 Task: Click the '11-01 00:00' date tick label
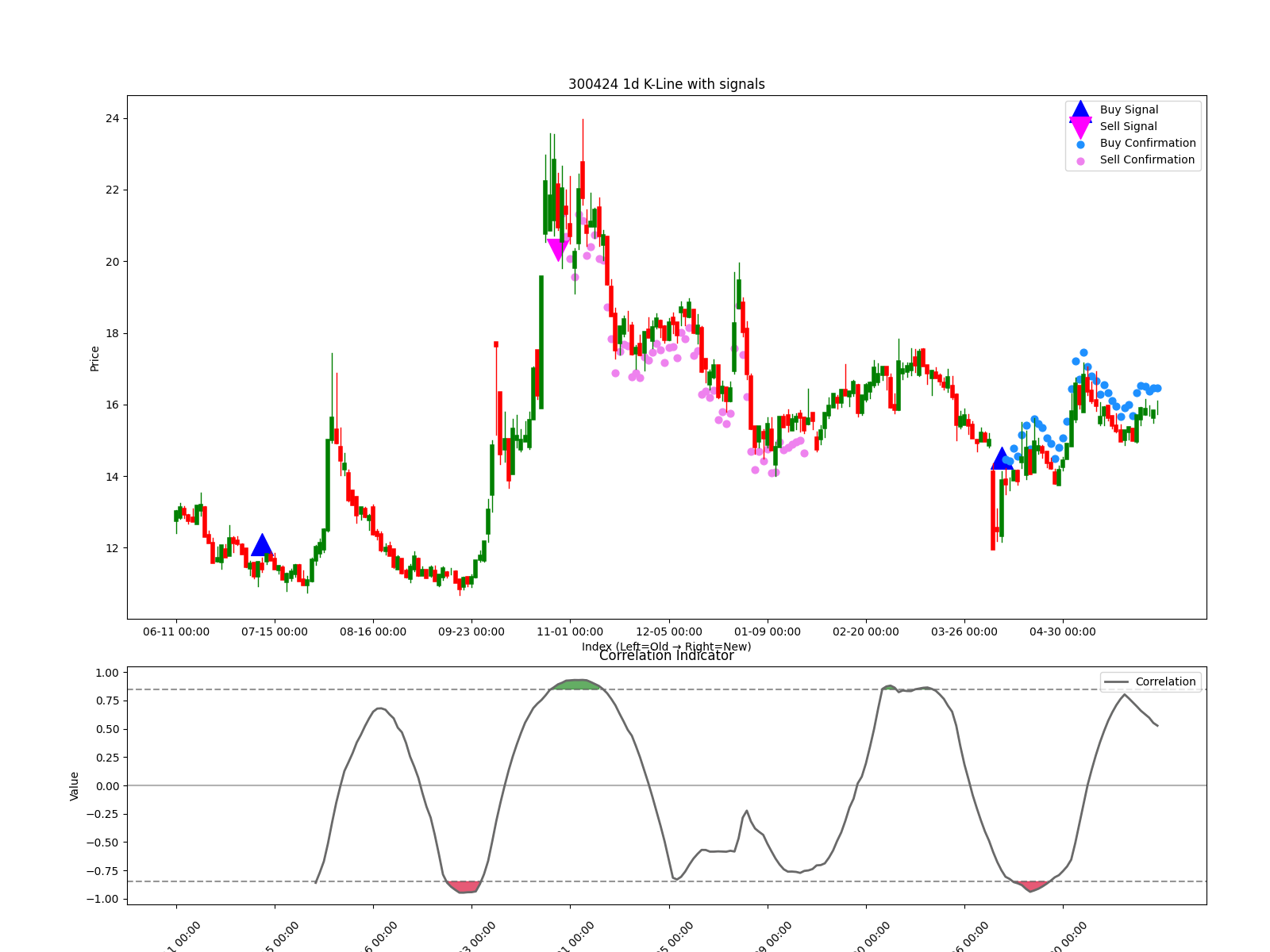570,632
